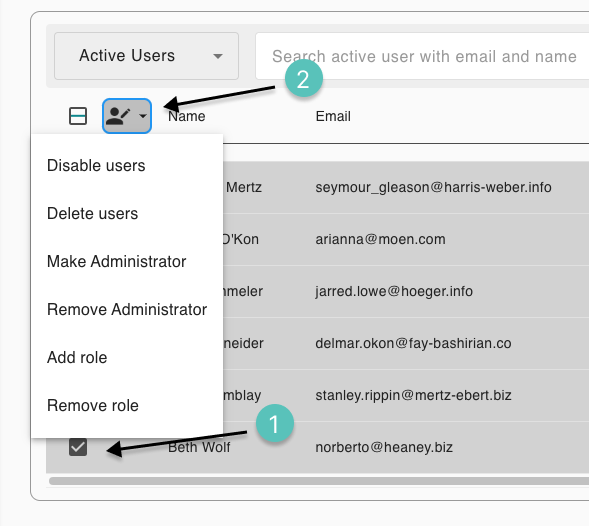Screen dimensions: 589x526
Task: Click Add role in the menu
Action: (x=77, y=357)
